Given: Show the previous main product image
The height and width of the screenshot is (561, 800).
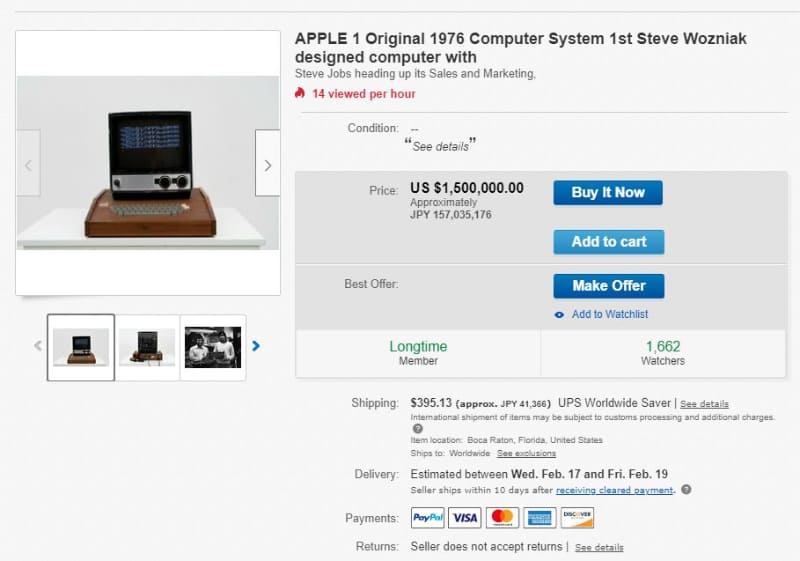Looking at the screenshot, I should coord(29,163).
